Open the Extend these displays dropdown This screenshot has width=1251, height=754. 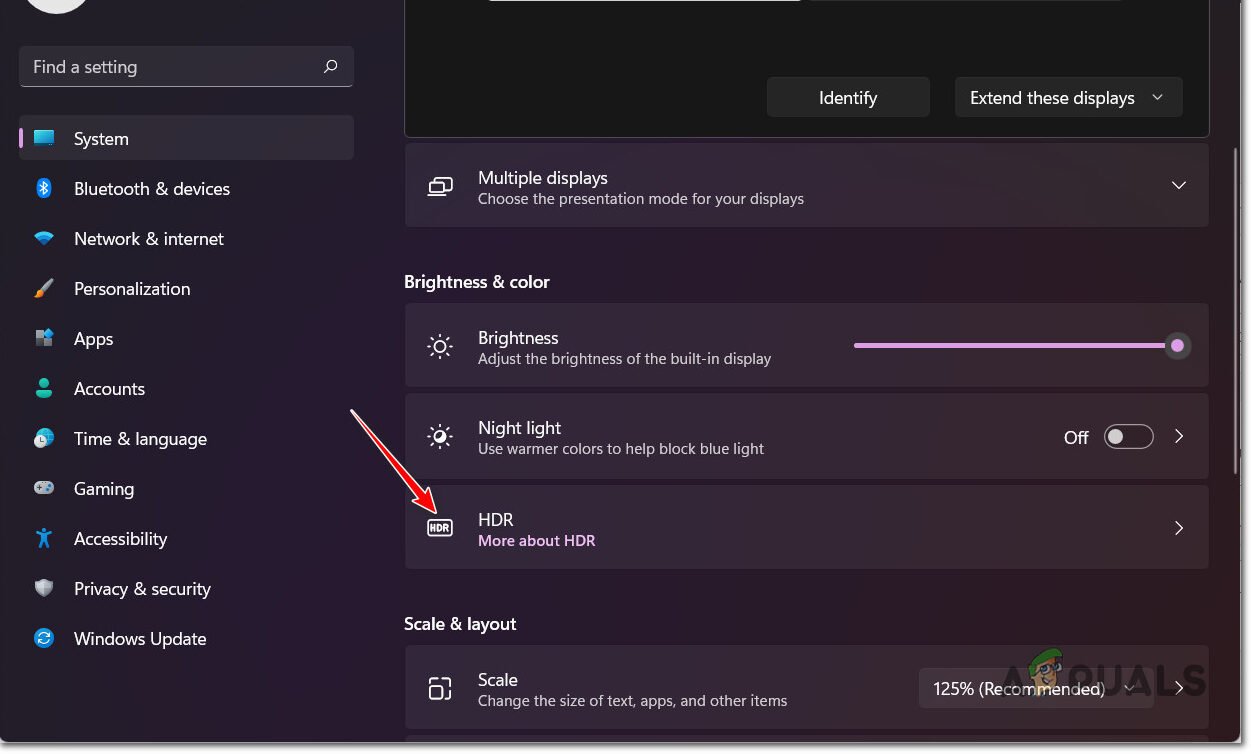coord(1068,98)
